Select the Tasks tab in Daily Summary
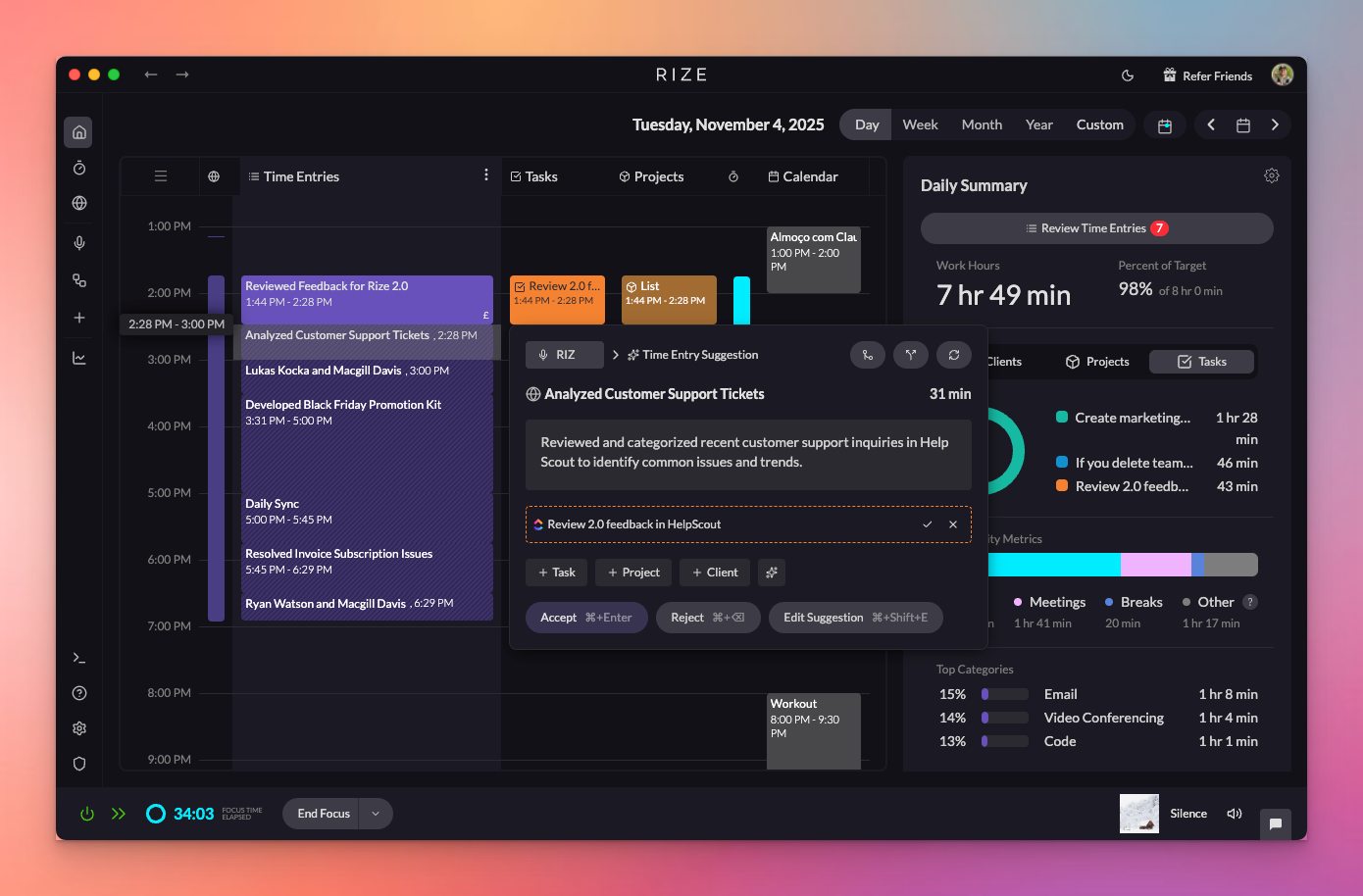This screenshot has height=896, width=1363. [1202, 362]
